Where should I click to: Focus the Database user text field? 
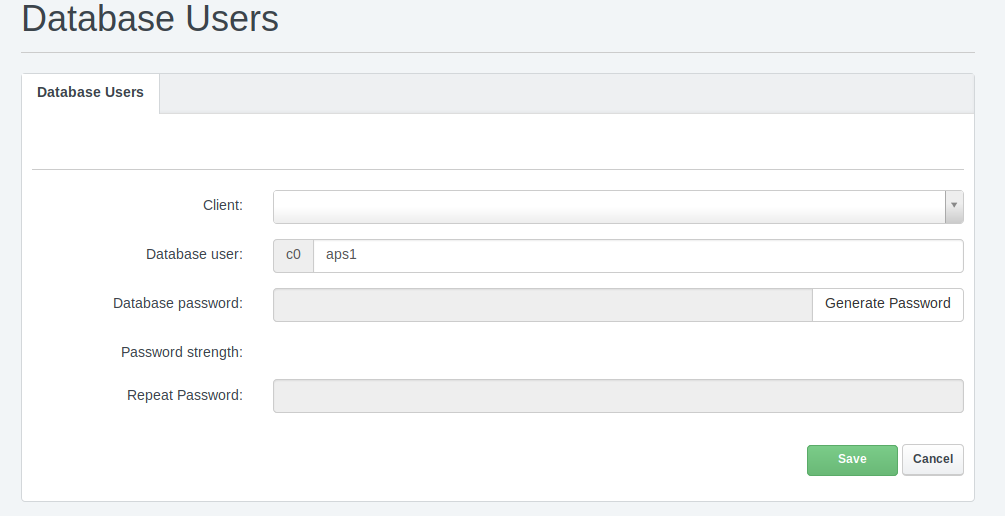[638, 255]
